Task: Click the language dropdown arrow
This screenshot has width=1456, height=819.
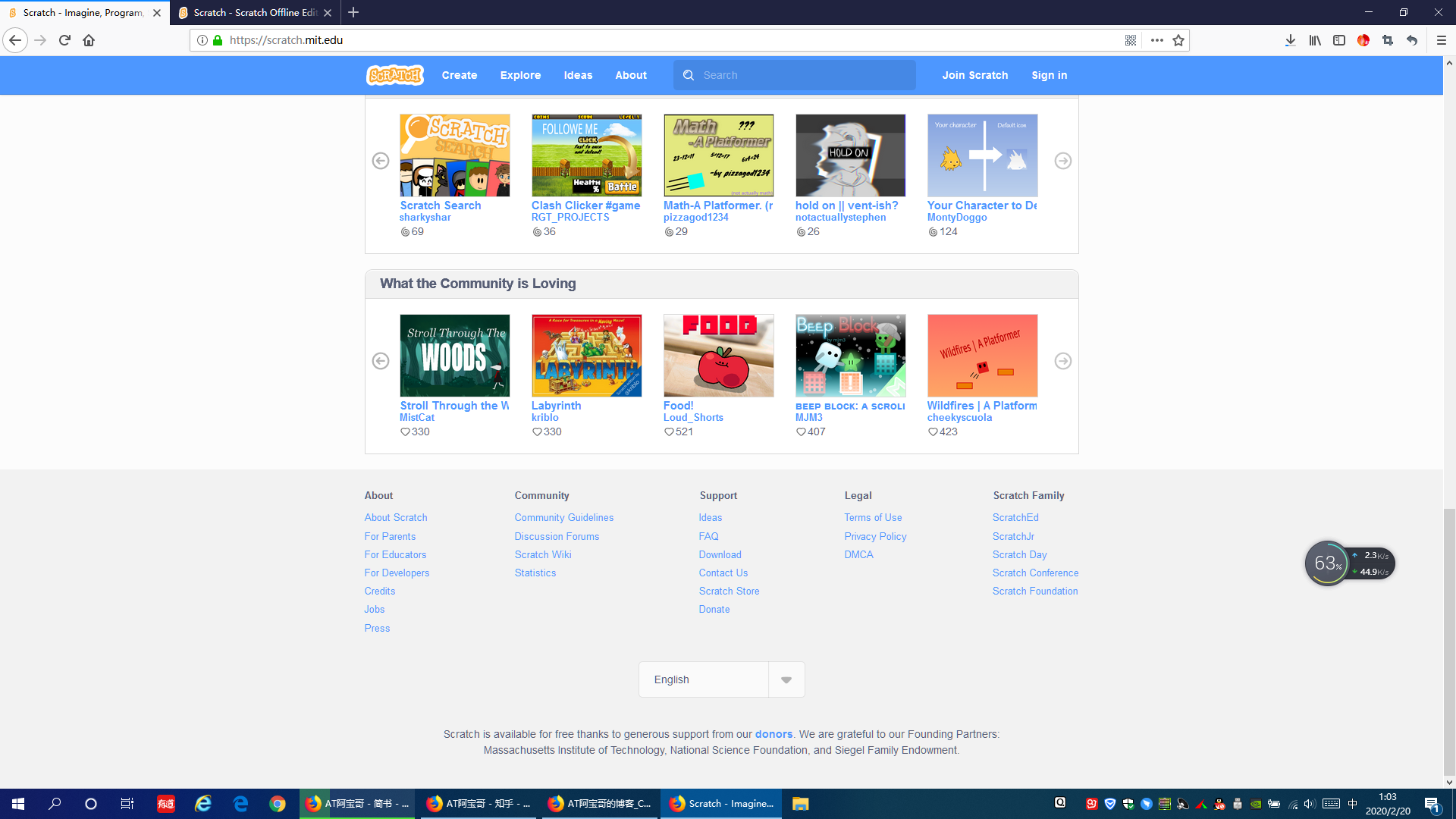Action: (786, 679)
